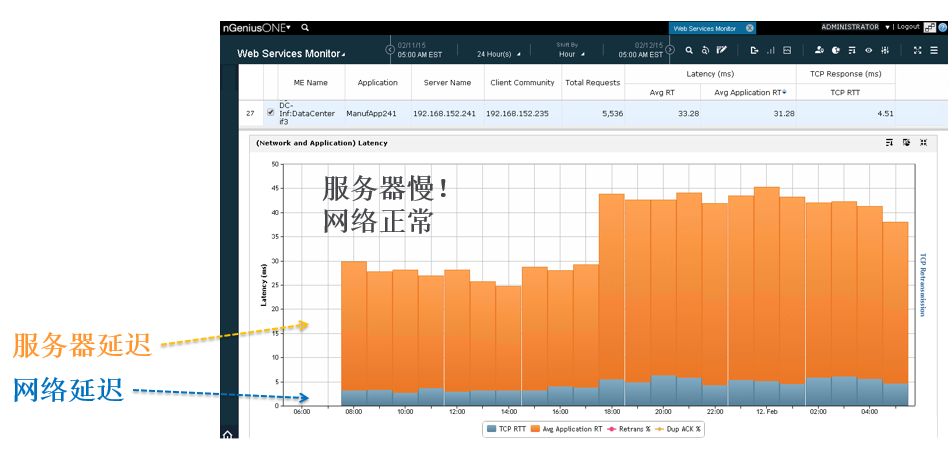The image size is (948, 456).
Task: Step time range back with left arrow
Action: coord(390,50)
